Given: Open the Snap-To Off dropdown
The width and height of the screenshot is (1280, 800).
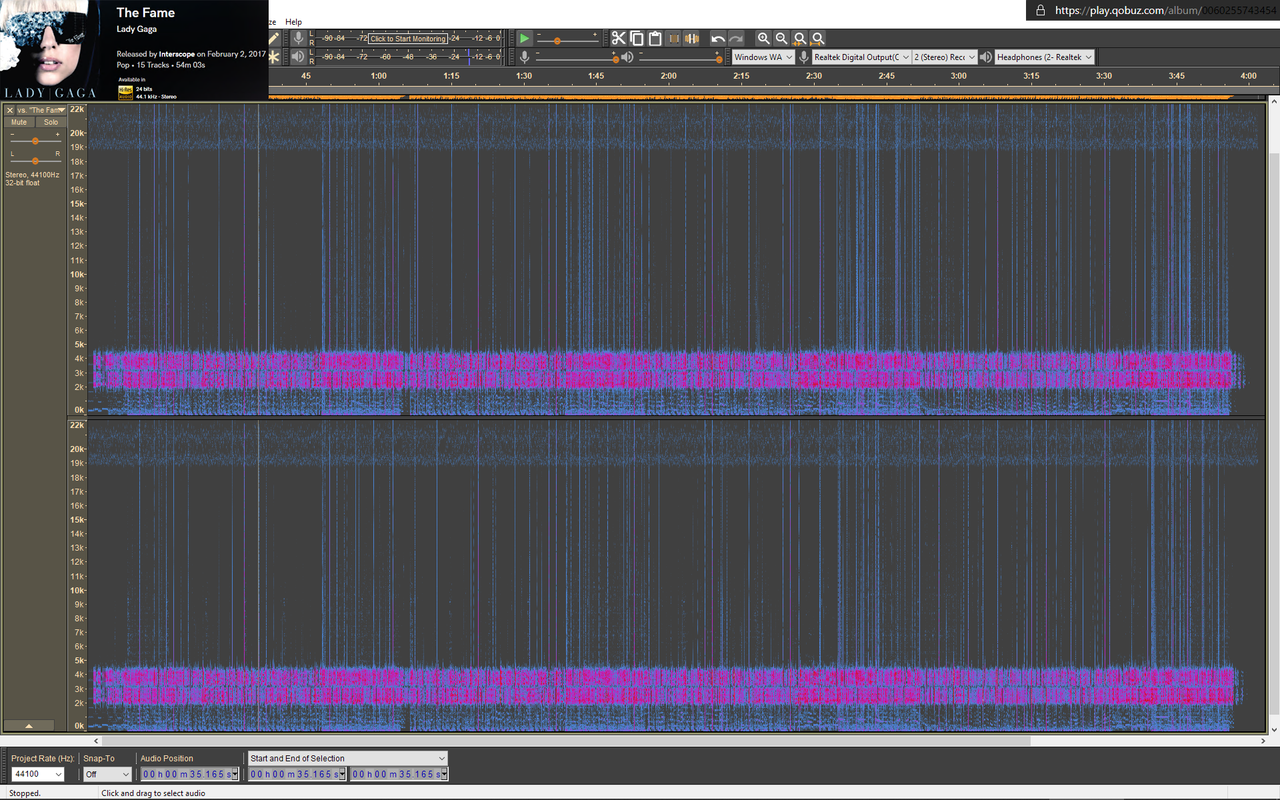Looking at the screenshot, I should (x=105, y=774).
